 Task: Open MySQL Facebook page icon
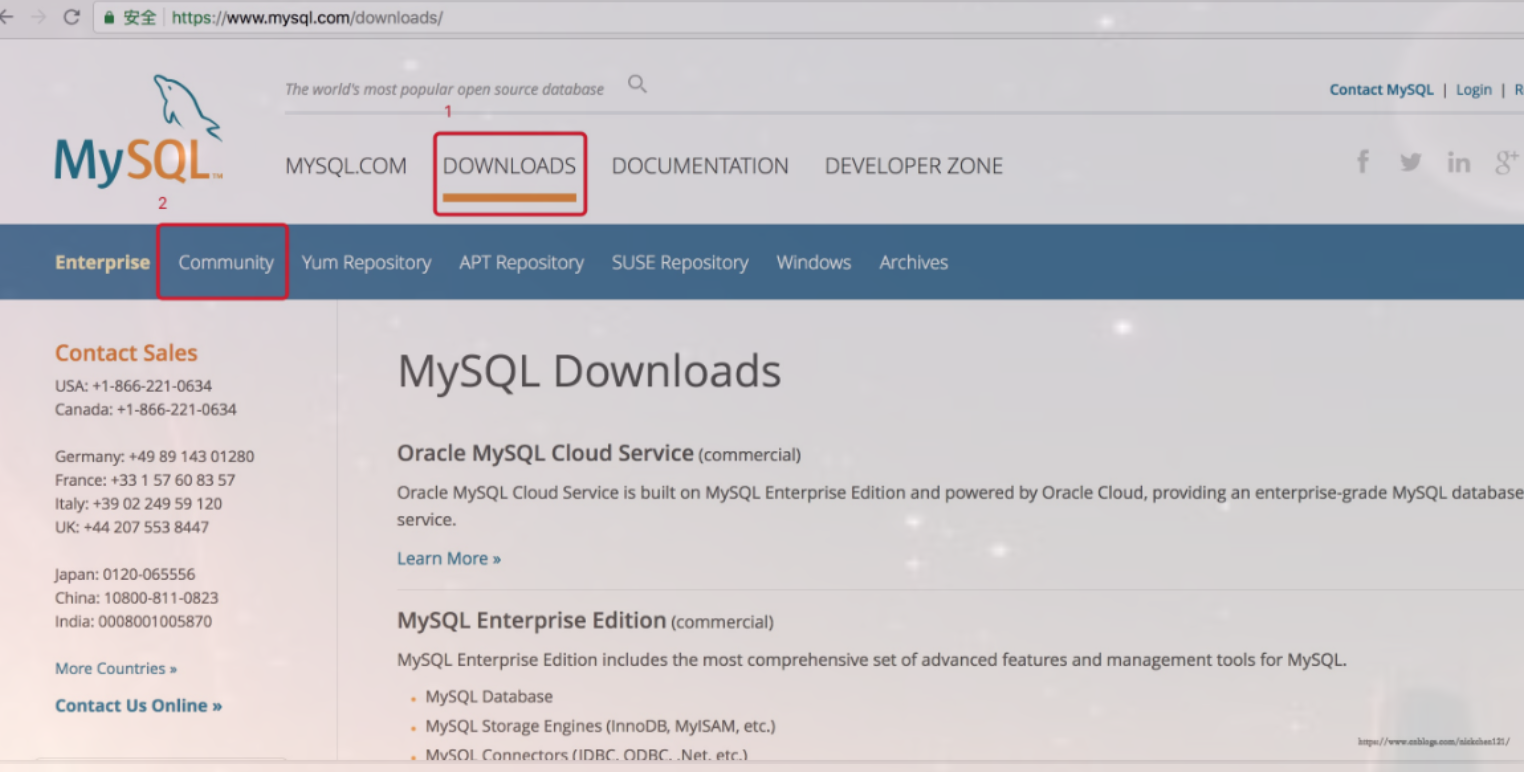[x=1362, y=162]
